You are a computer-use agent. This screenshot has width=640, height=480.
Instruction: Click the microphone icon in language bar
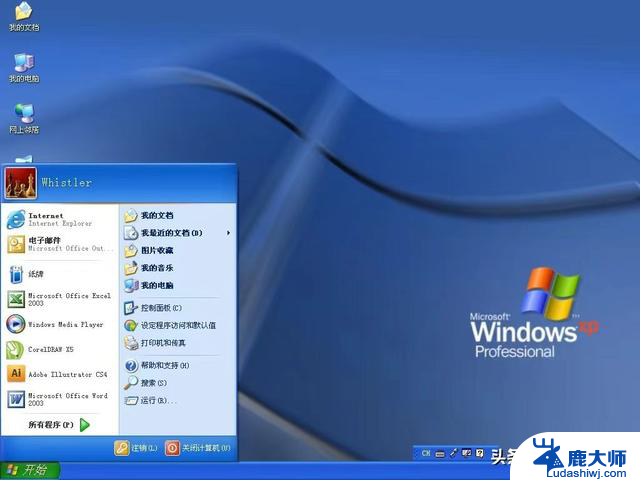click(x=453, y=453)
